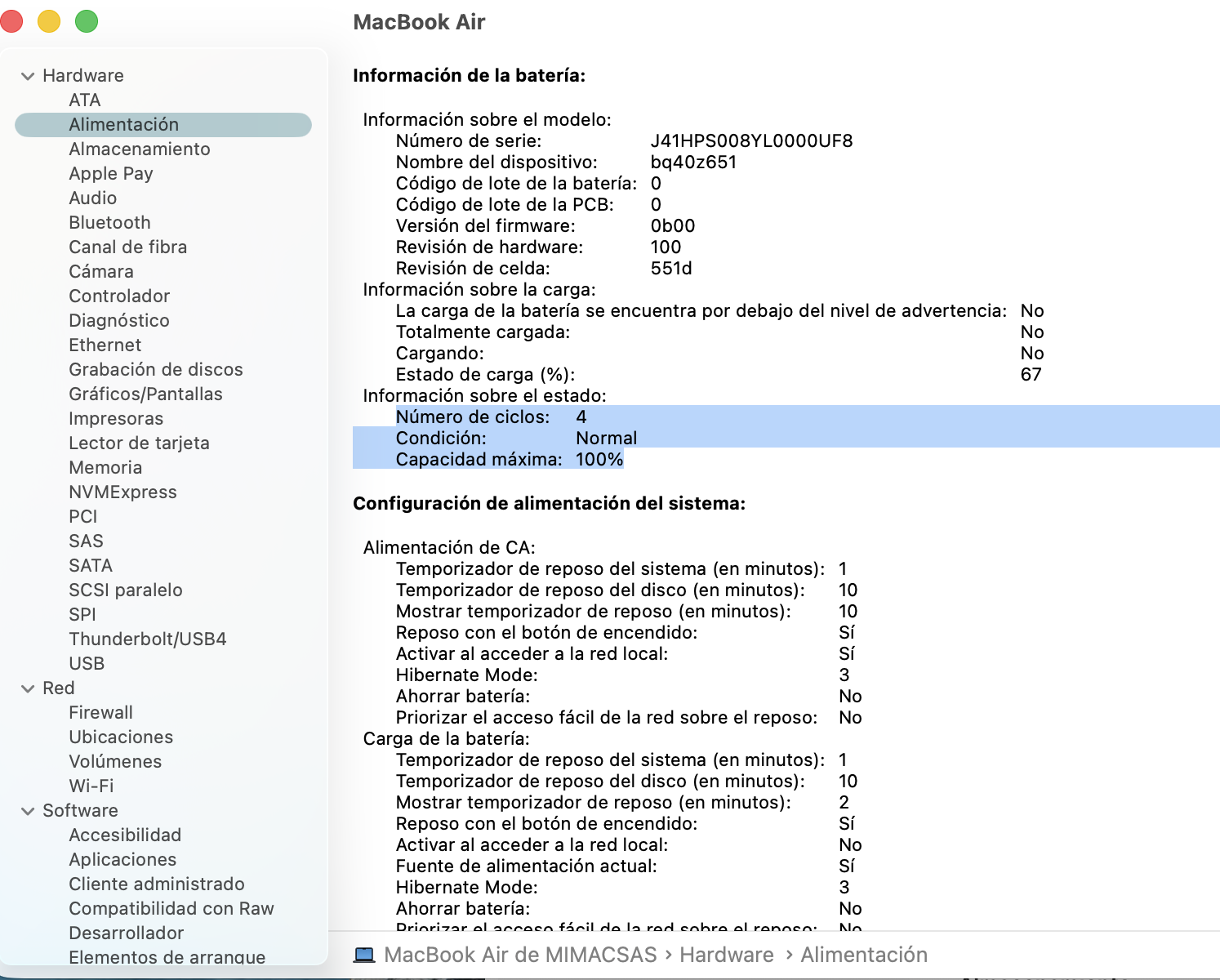Image resolution: width=1220 pixels, height=980 pixels.
Task: Click Alimentación in the bottom path bar
Action: [x=864, y=955]
